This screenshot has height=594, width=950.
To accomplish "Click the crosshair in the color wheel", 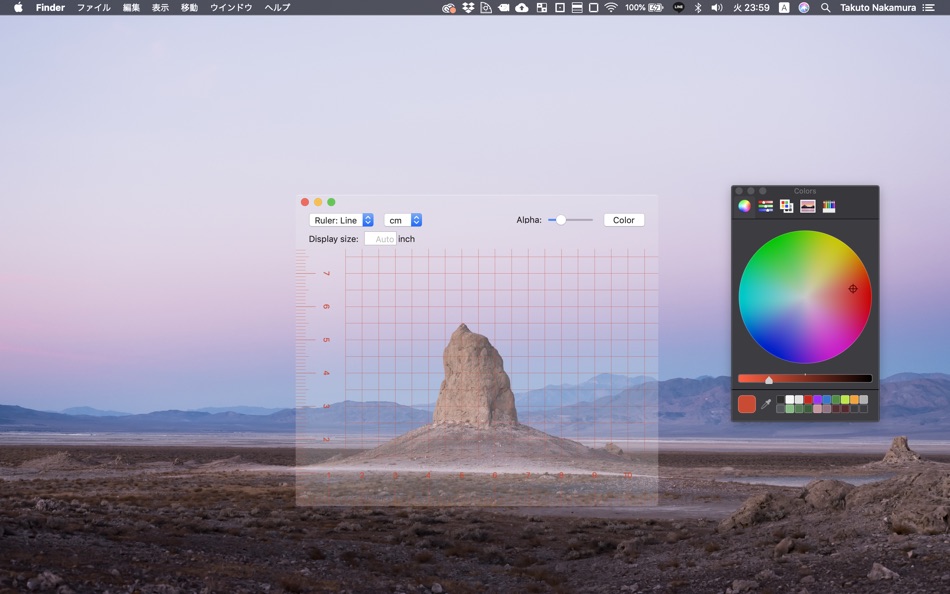I will (852, 289).
